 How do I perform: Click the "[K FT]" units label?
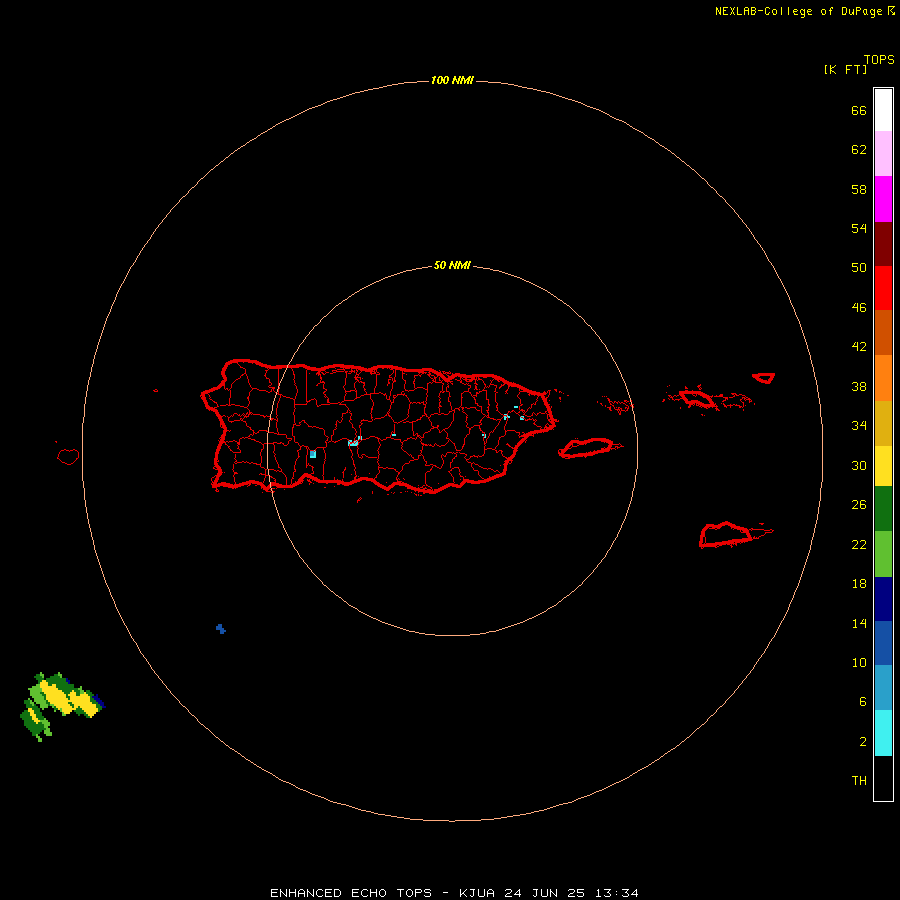(x=845, y=69)
